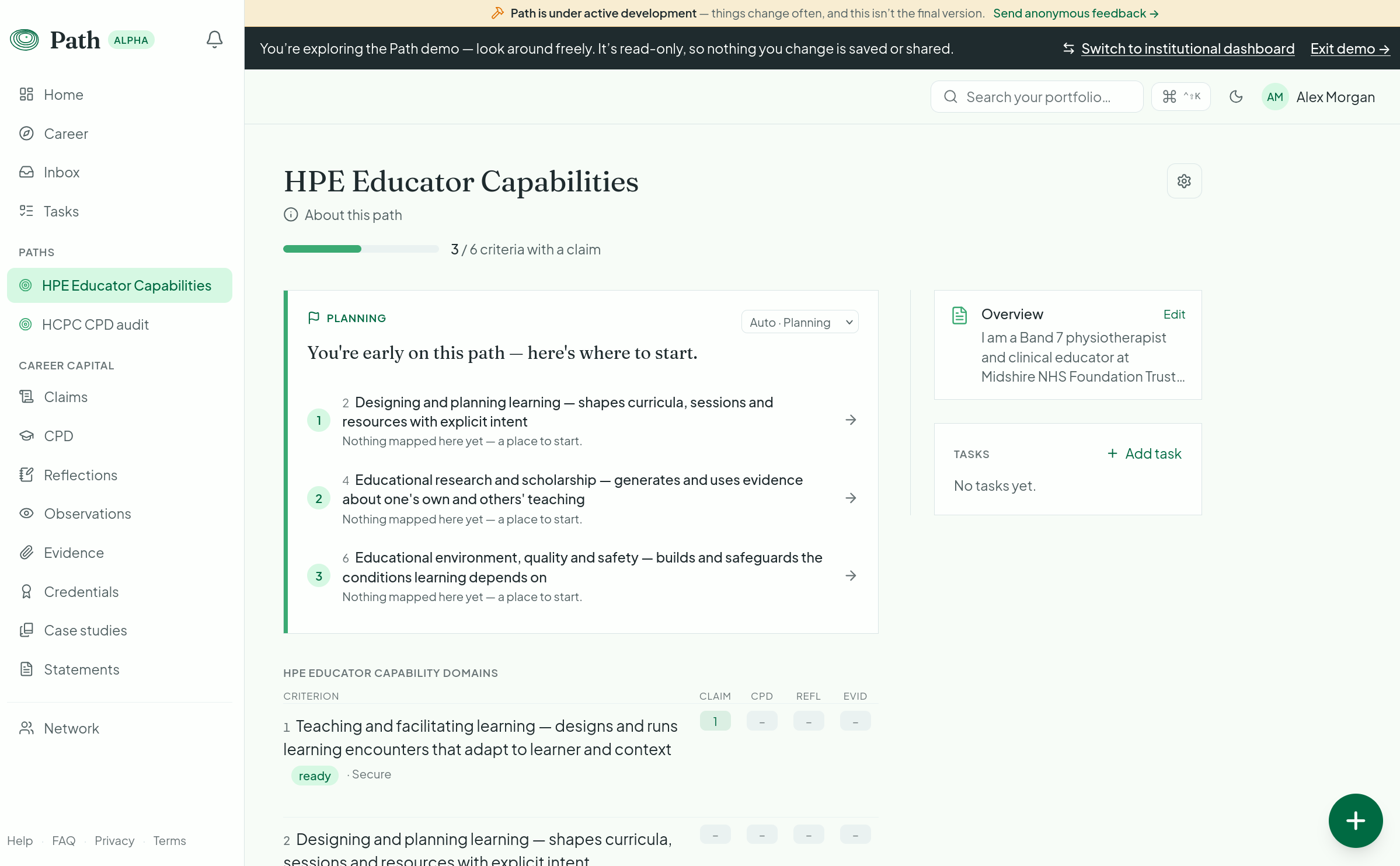The image size is (1400, 866).
Task: Click Exit demo link
Action: [1350, 48]
